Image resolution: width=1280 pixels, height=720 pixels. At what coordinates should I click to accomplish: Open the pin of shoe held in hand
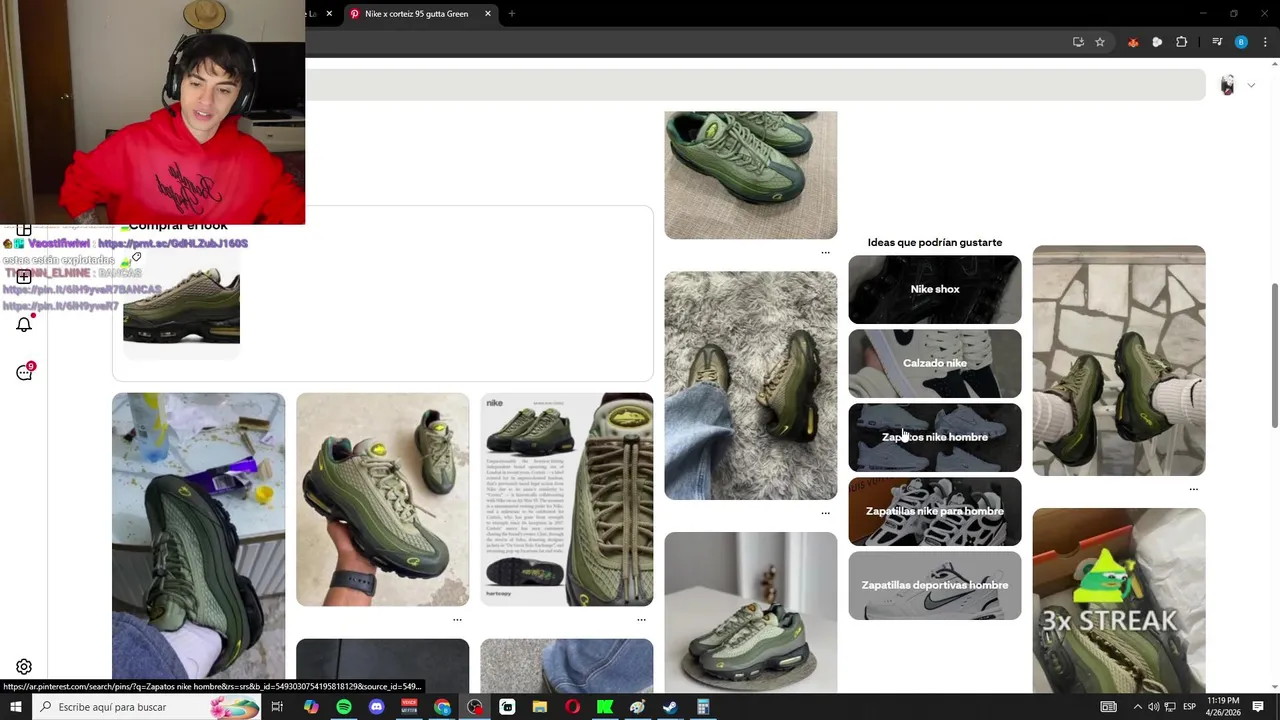pos(382,499)
